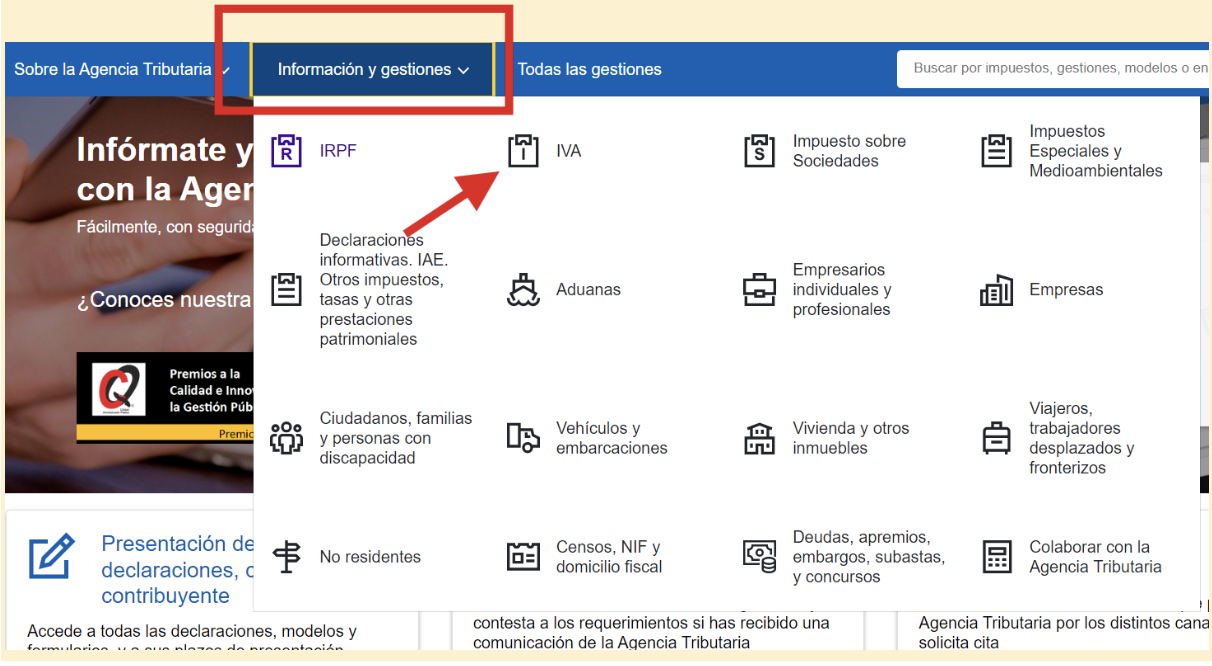The height and width of the screenshot is (666, 1212).
Task: Click the Impuestos Especiales y Medioambientales icon
Action: [x=996, y=151]
